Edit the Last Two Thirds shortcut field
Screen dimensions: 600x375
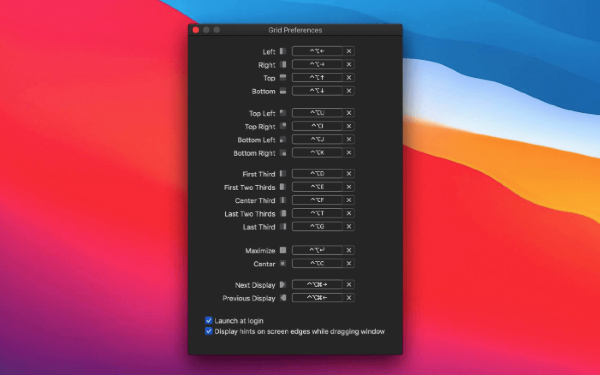[317, 213]
